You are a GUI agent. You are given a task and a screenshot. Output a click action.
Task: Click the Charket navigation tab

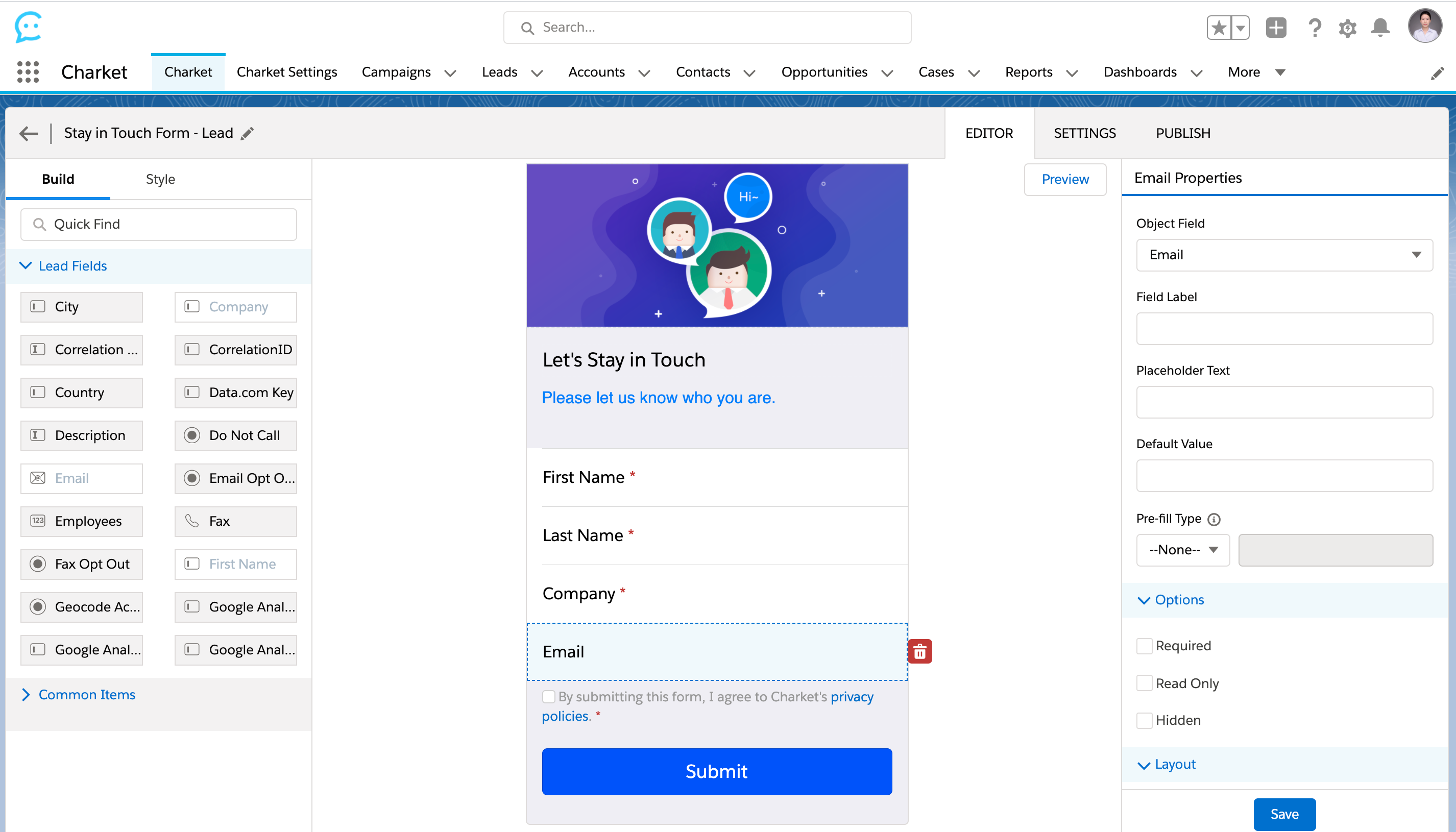(188, 72)
